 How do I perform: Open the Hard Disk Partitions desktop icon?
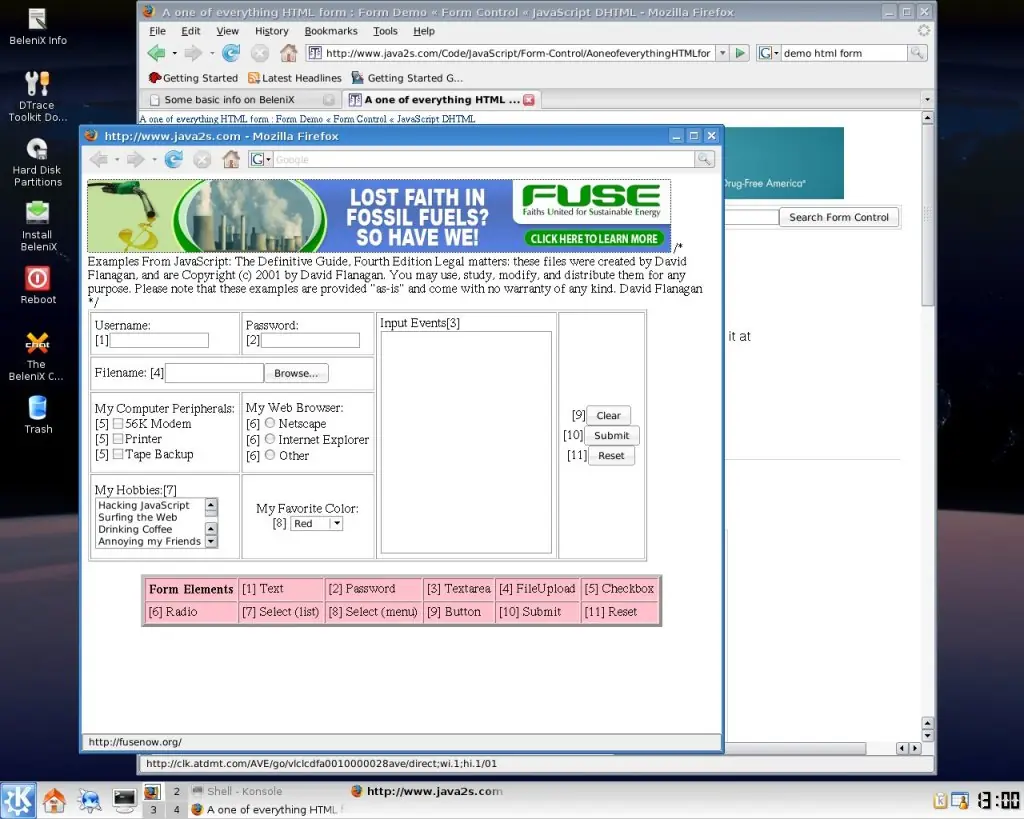tap(38, 162)
